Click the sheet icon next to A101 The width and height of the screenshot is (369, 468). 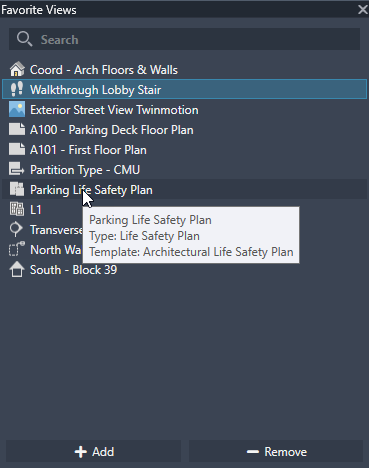click(x=17, y=149)
